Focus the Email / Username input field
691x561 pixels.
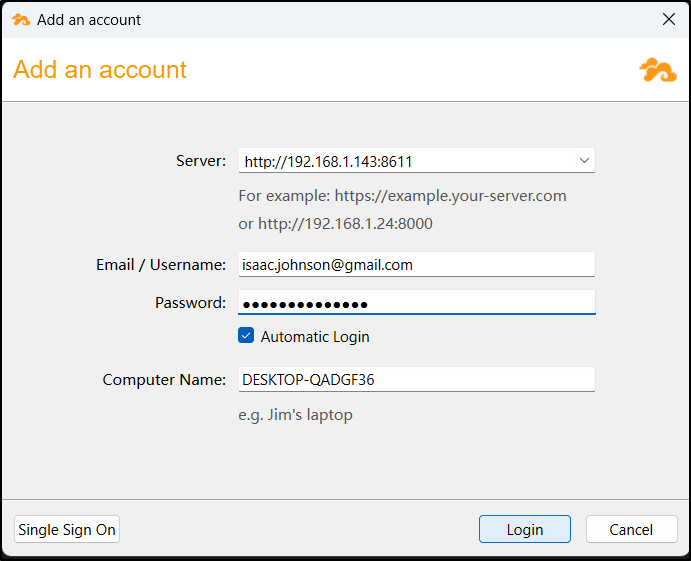coord(416,265)
